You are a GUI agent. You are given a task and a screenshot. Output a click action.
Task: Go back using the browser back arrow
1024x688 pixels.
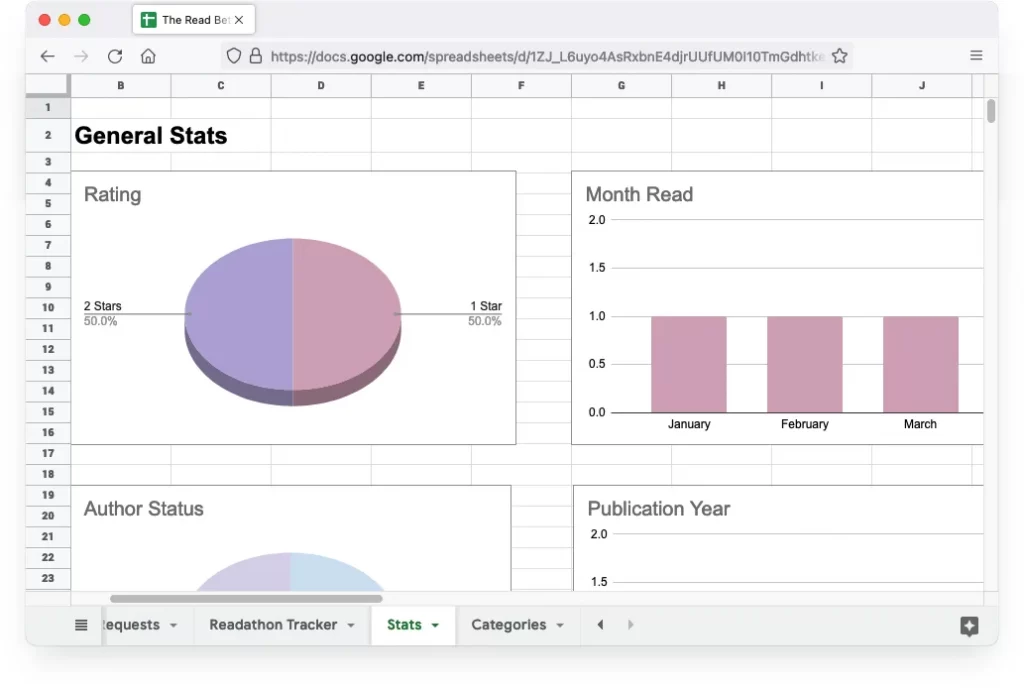47,56
